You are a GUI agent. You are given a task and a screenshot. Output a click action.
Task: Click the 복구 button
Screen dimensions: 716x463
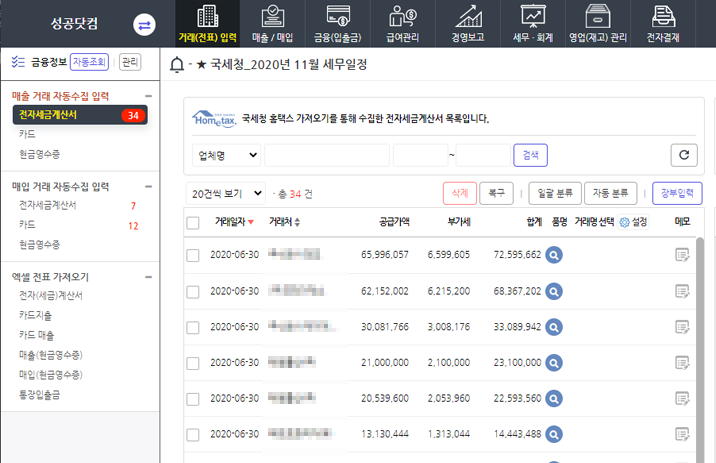point(496,193)
